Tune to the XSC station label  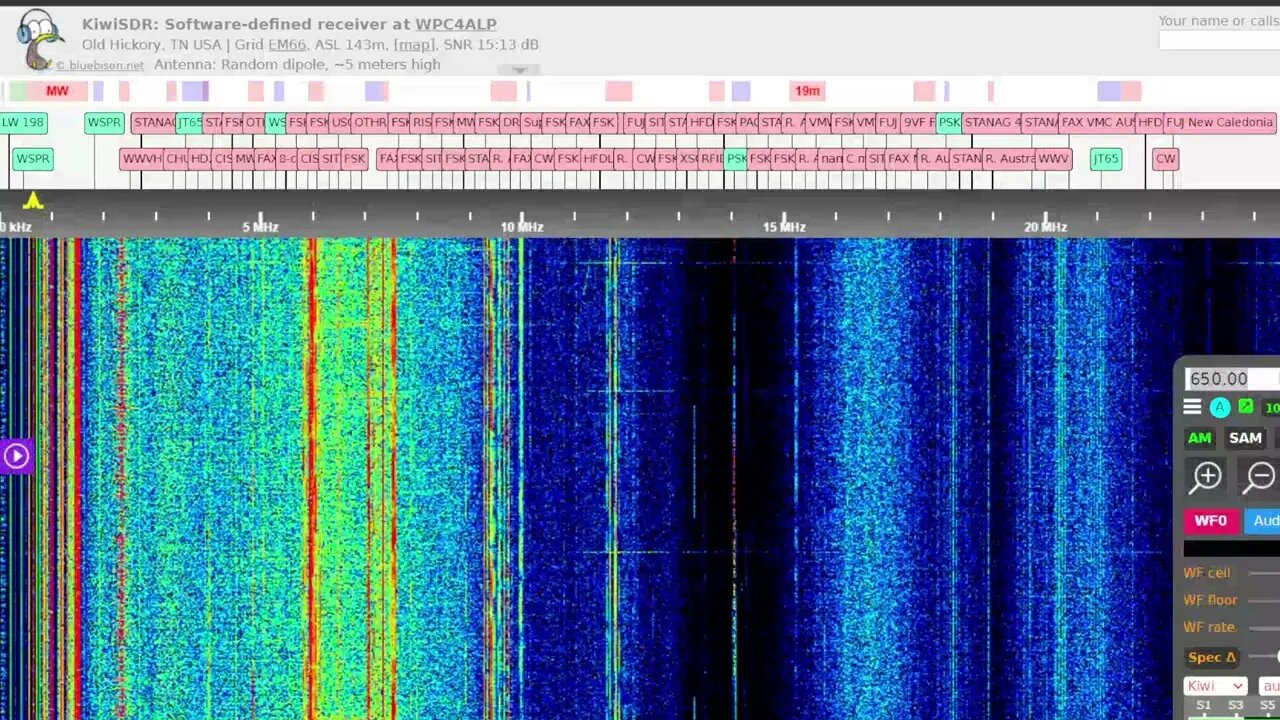[688, 159]
